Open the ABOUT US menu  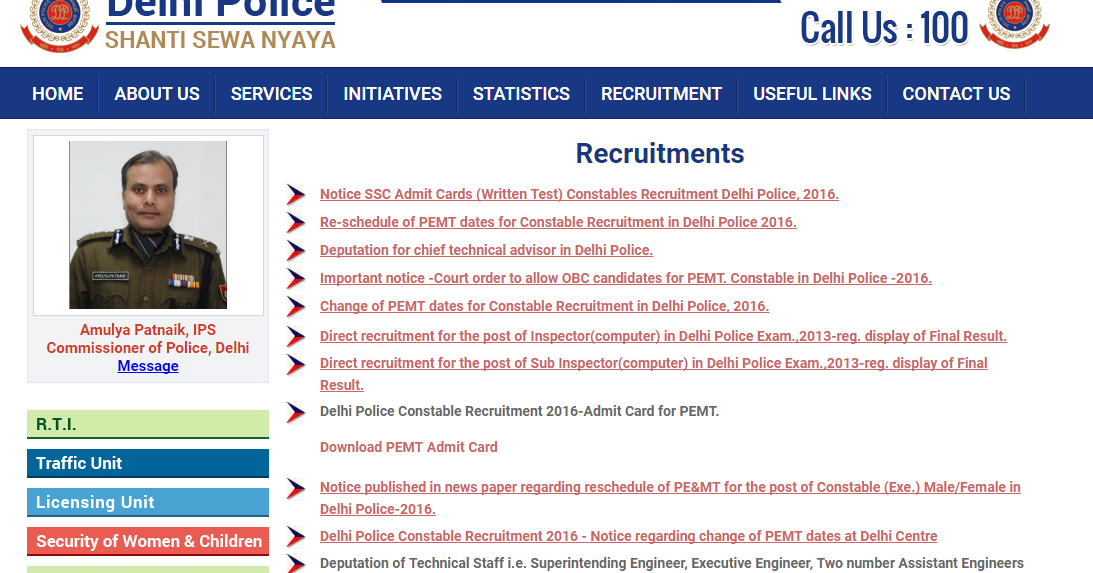click(x=157, y=94)
